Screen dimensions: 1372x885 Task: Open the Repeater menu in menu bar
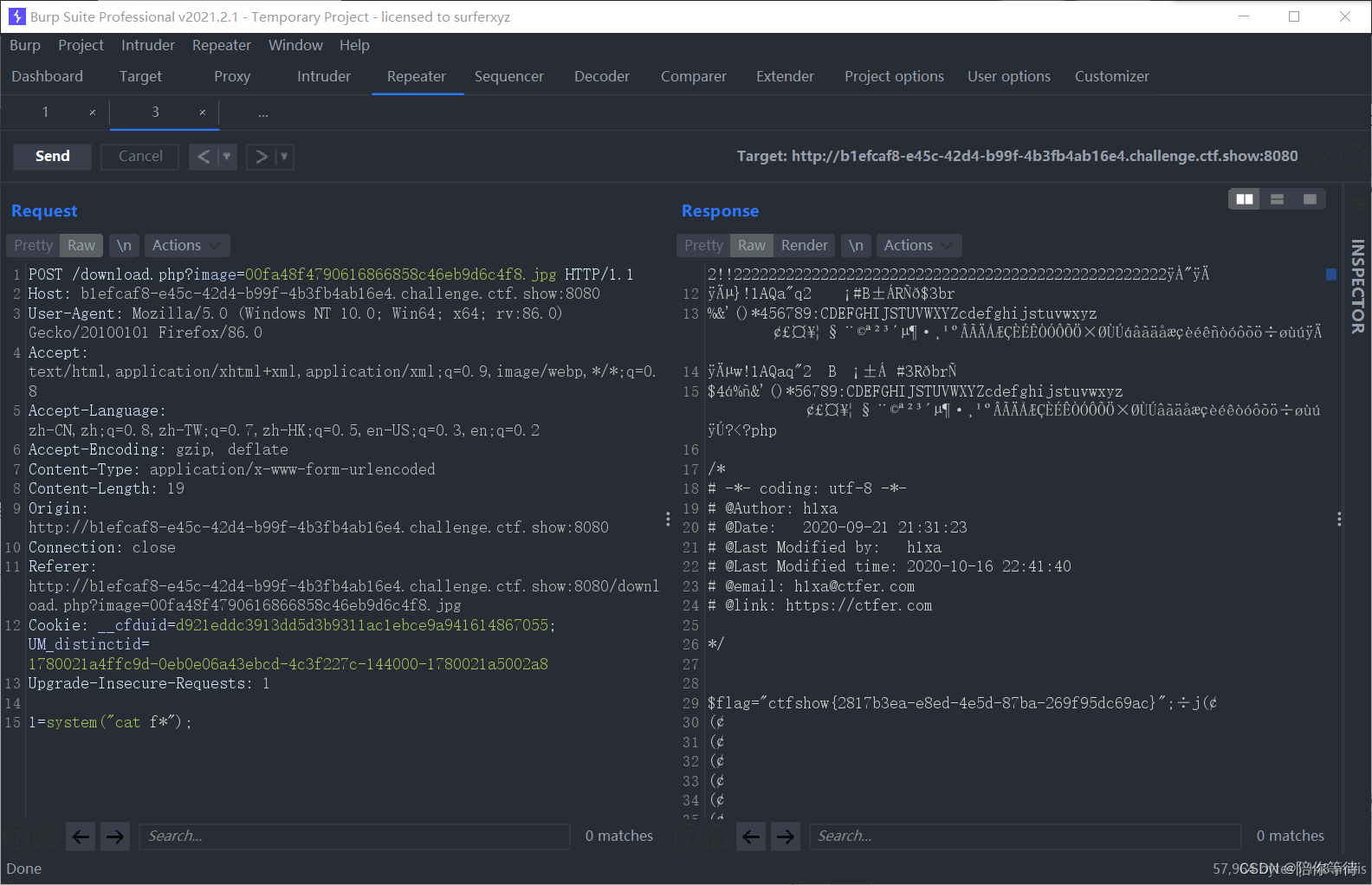click(222, 45)
